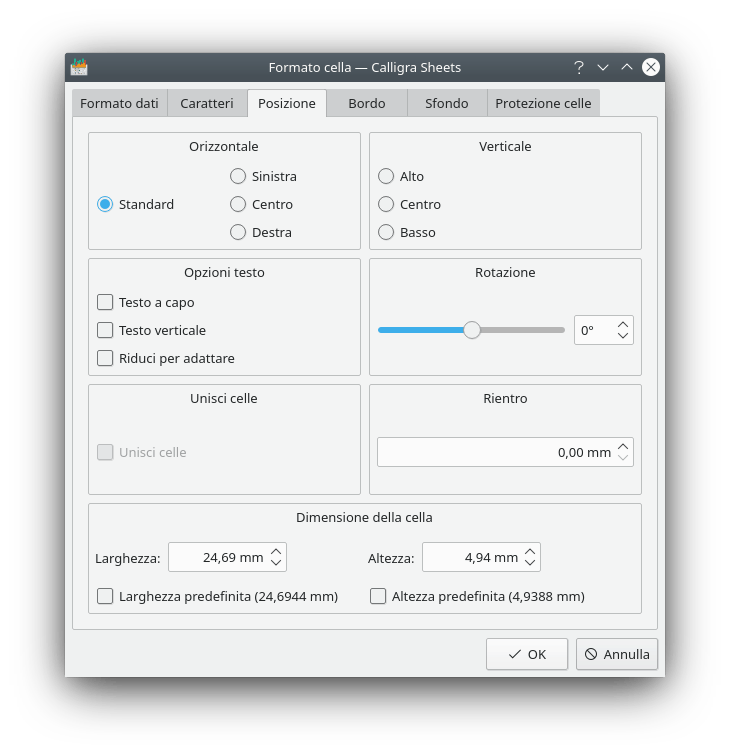Click the Calligra Sheets app icon in title bar
This screenshot has width=730, height=754.
click(79, 67)
